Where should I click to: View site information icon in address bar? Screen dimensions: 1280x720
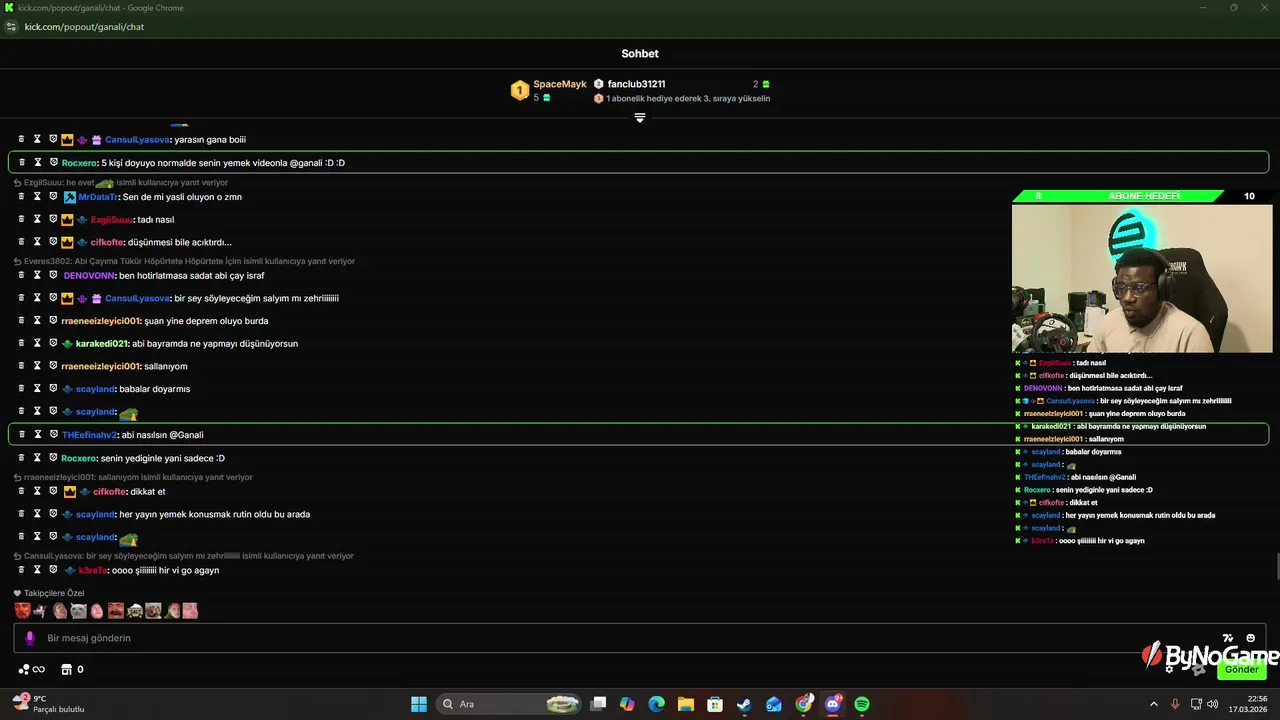point(11,27)
